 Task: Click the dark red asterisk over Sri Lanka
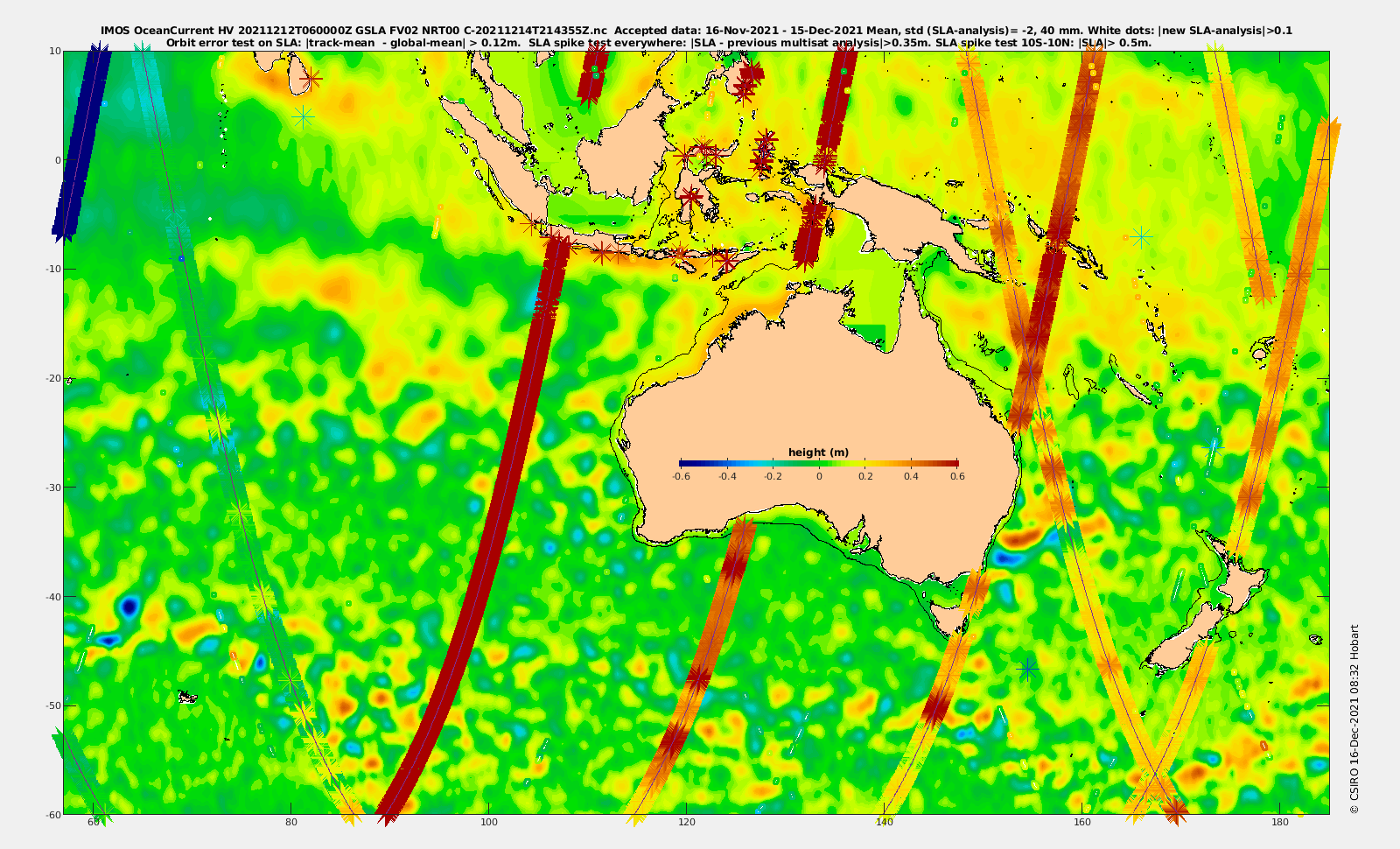coord(311,79)
